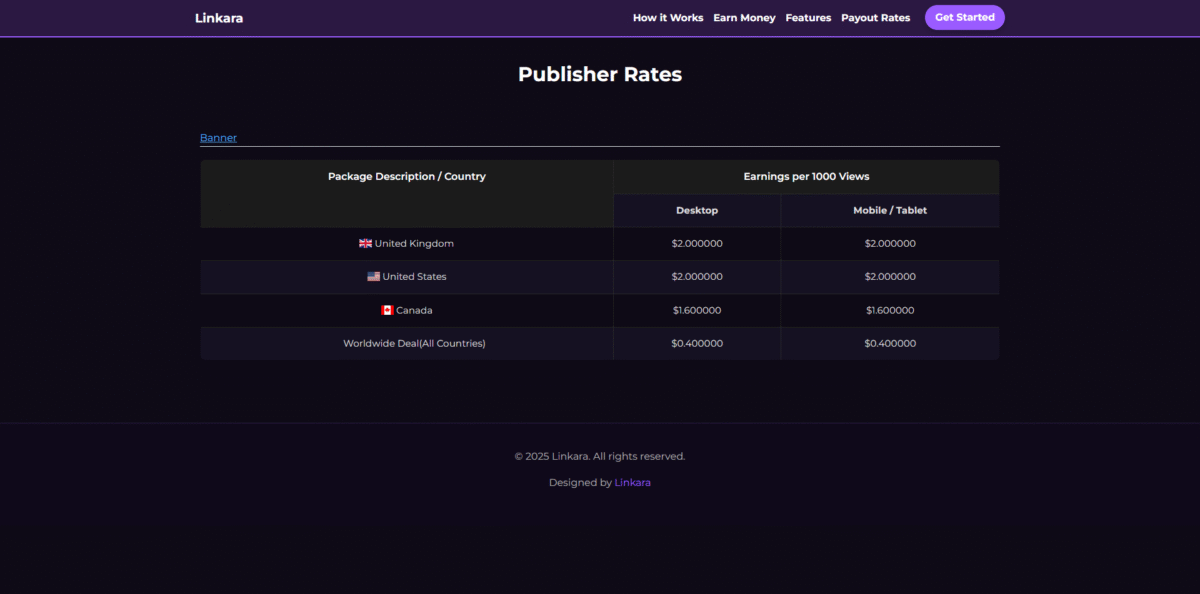
Task: Click the Mobile / Tablet column header
Action: coord(890,210)
